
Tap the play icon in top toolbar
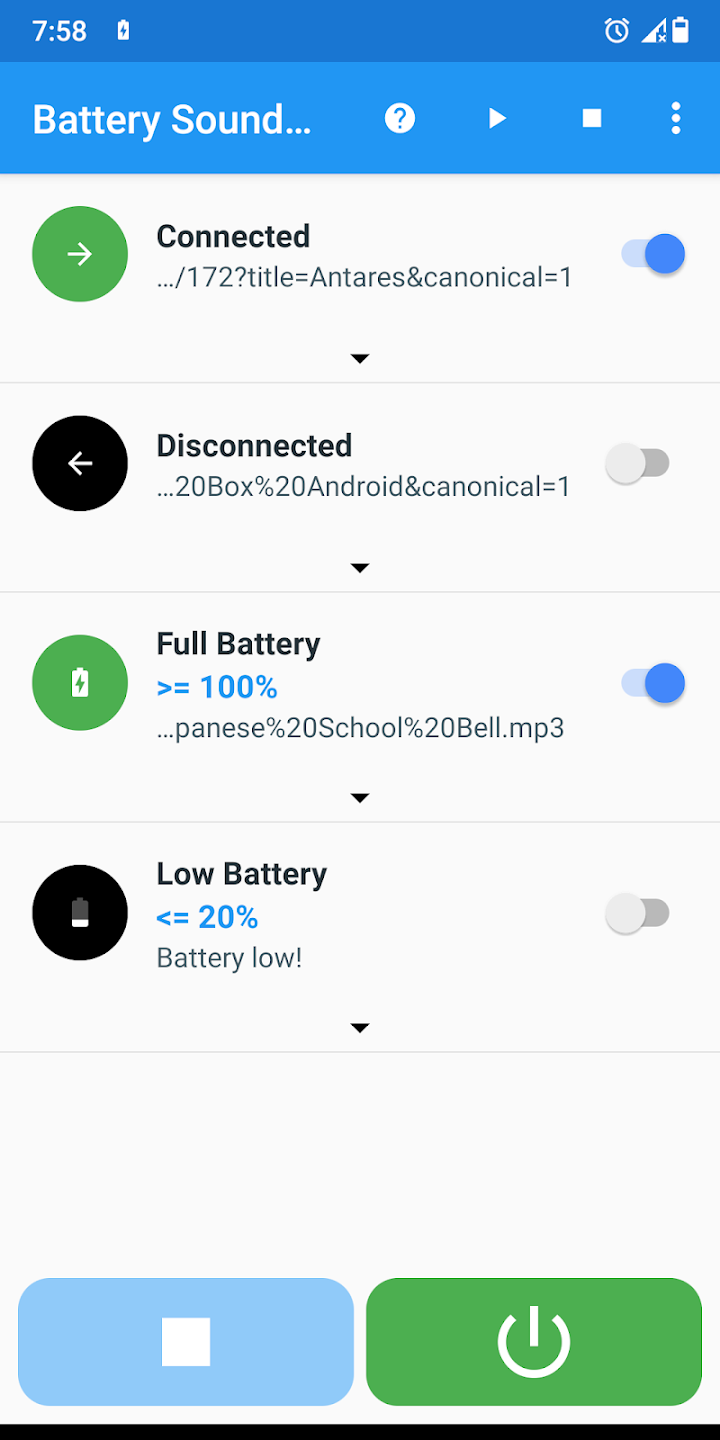[x=497, y=119]
